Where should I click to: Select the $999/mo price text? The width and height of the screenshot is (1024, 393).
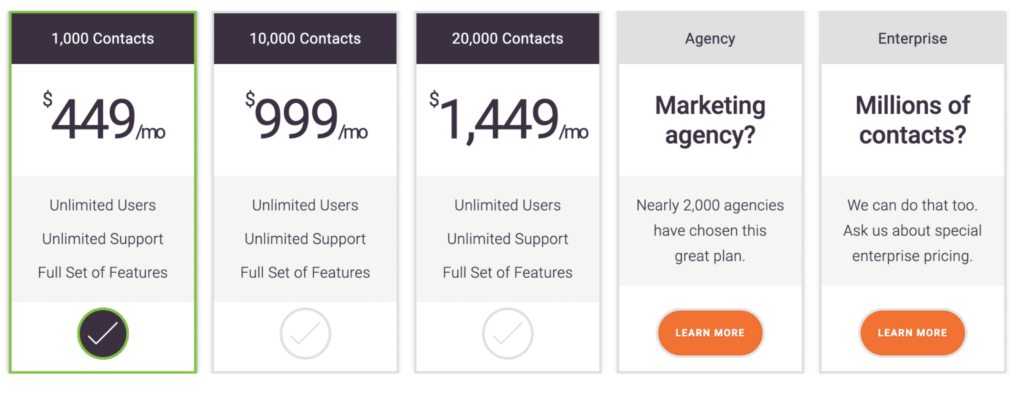pos(306,118)
